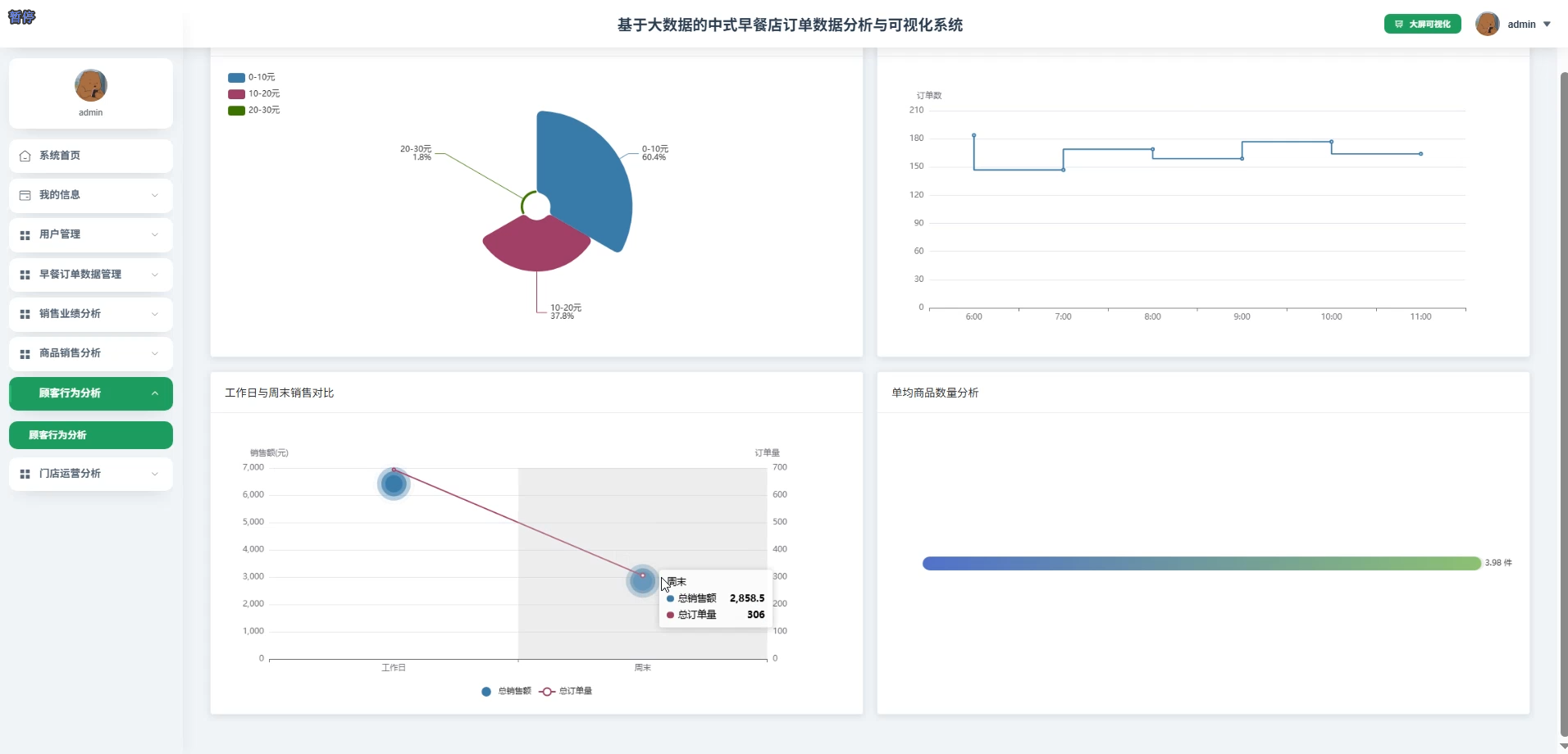The width and height of the screenshot is (1568, 754).
Task: Click the admin avatar in sidebar card
Action: coord(91,85)
